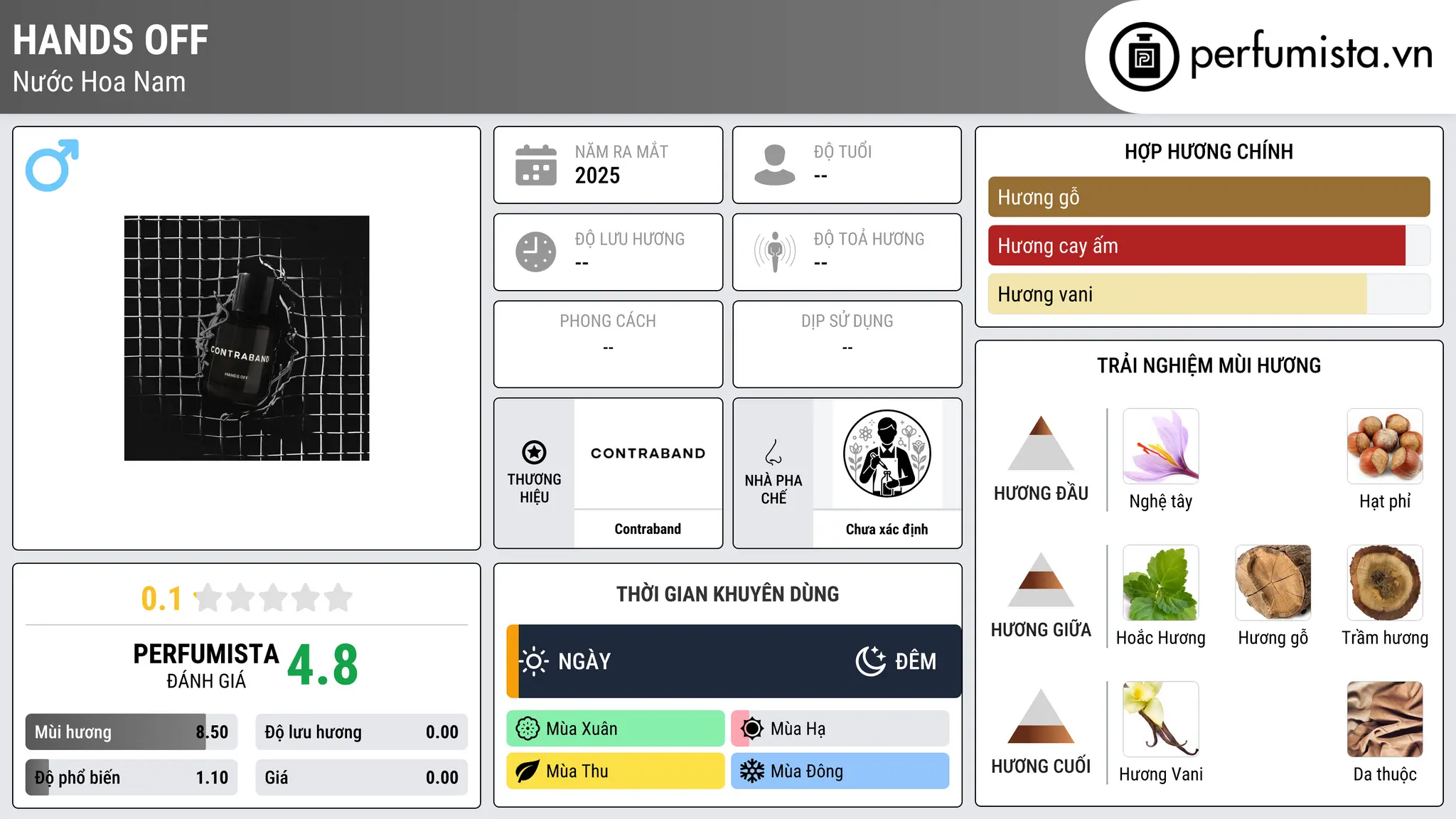
Task: Click the Hương đầu label
Action: click(1041, 493)
